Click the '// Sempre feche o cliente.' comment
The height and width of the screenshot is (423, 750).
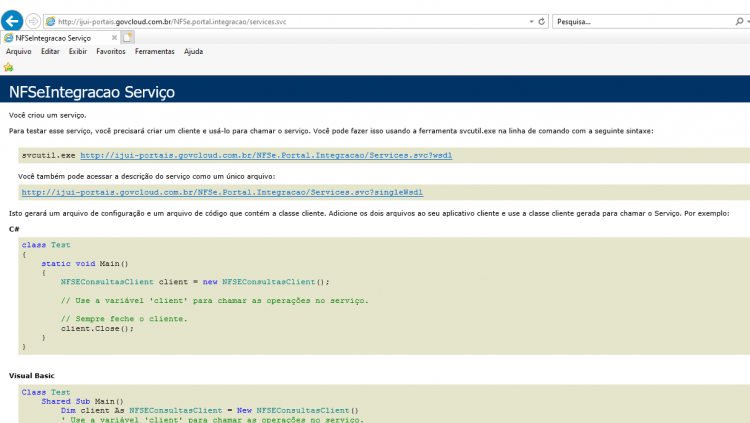click(124, 319)
